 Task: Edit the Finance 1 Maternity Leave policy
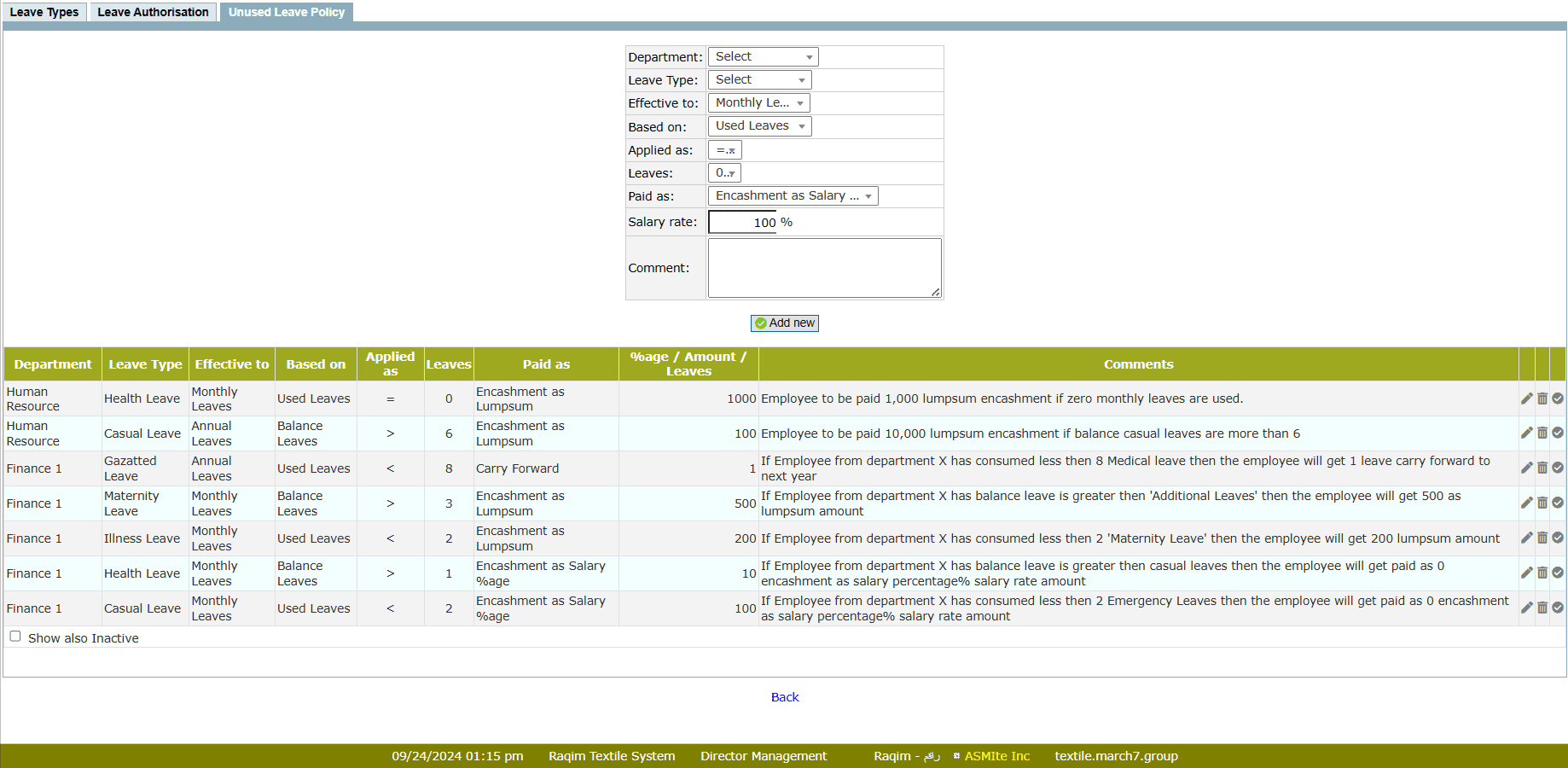click(1526, 503)
